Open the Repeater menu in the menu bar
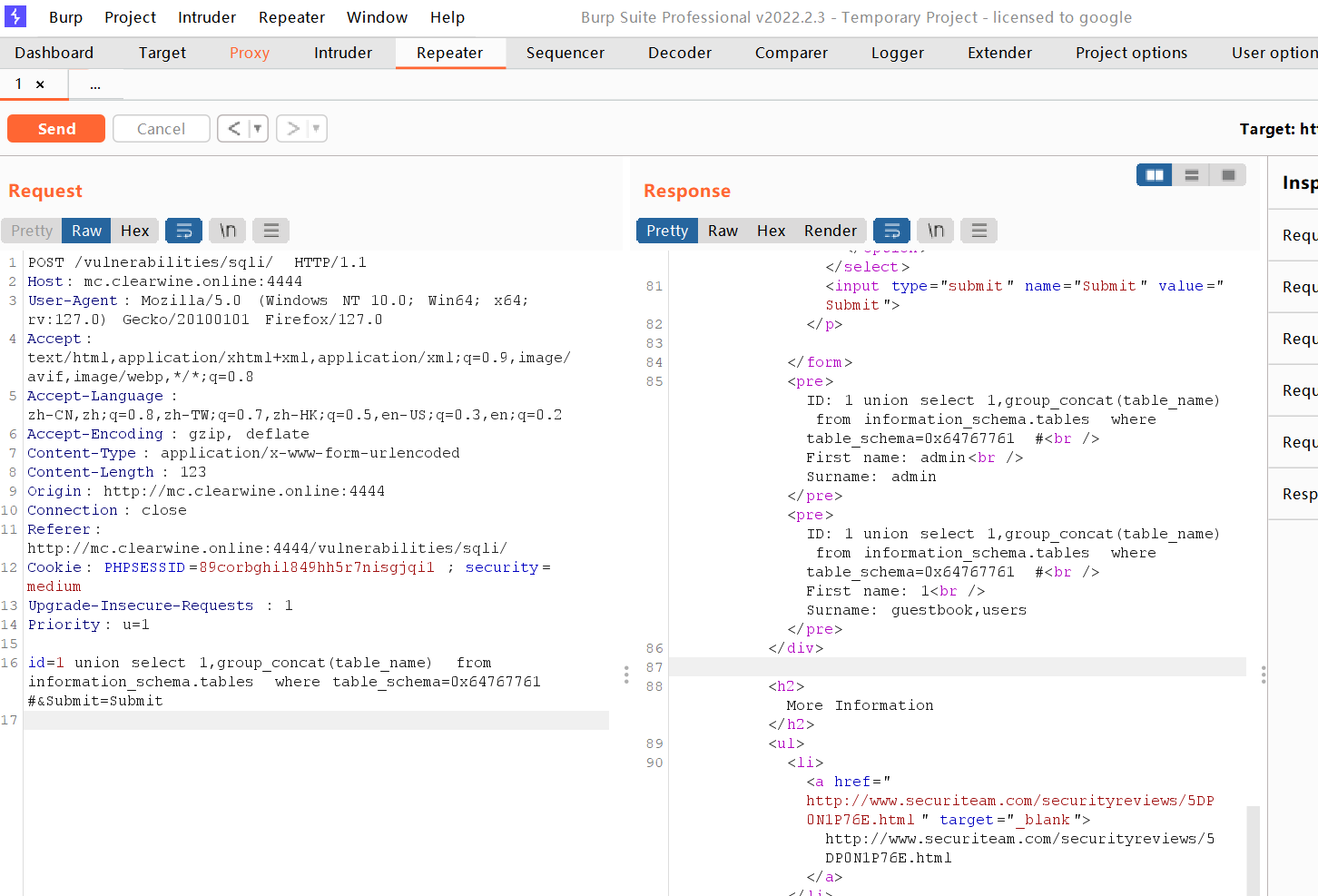 point(291,17)
